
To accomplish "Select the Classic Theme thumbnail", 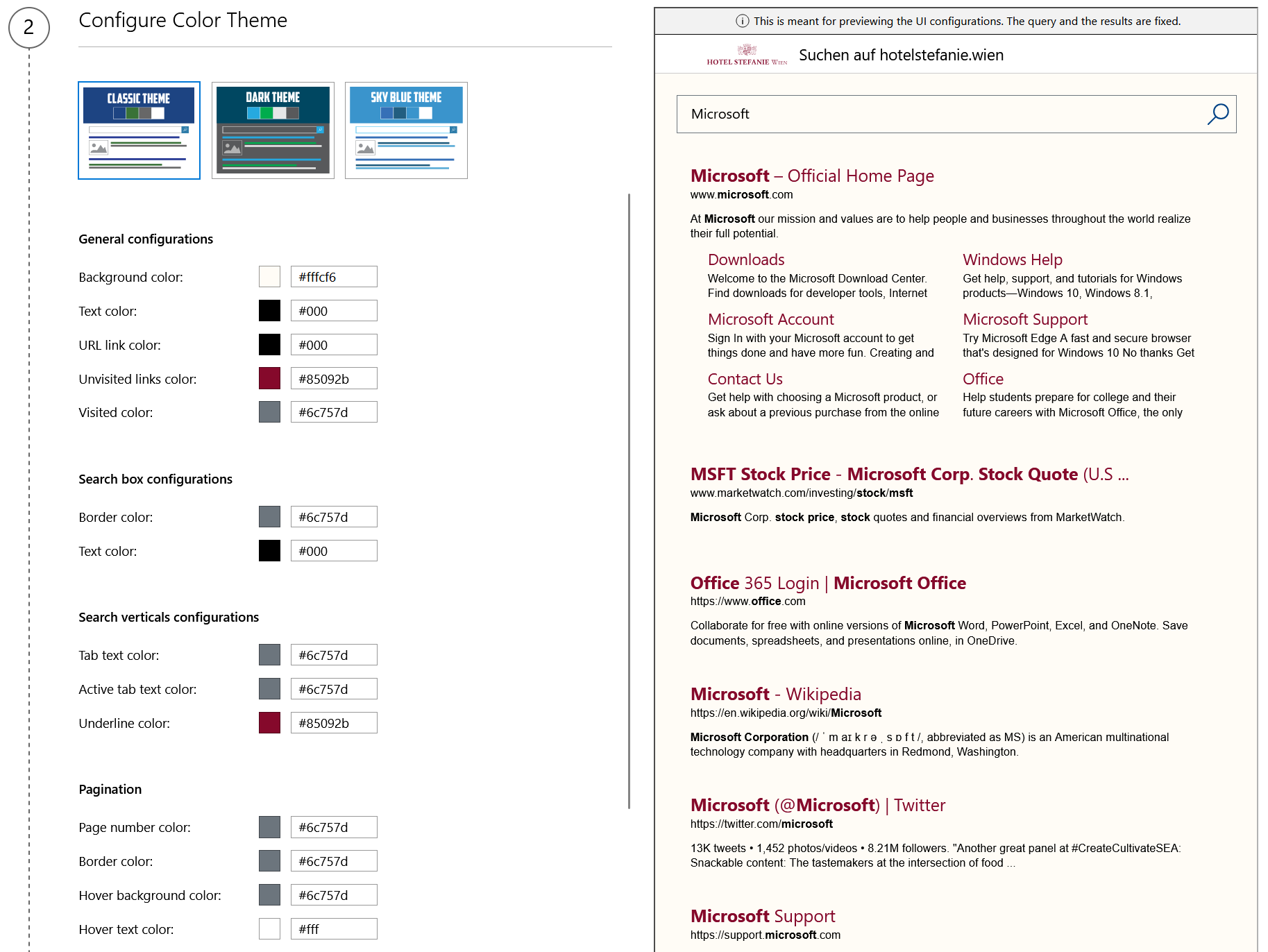I will tap(139, 130).
